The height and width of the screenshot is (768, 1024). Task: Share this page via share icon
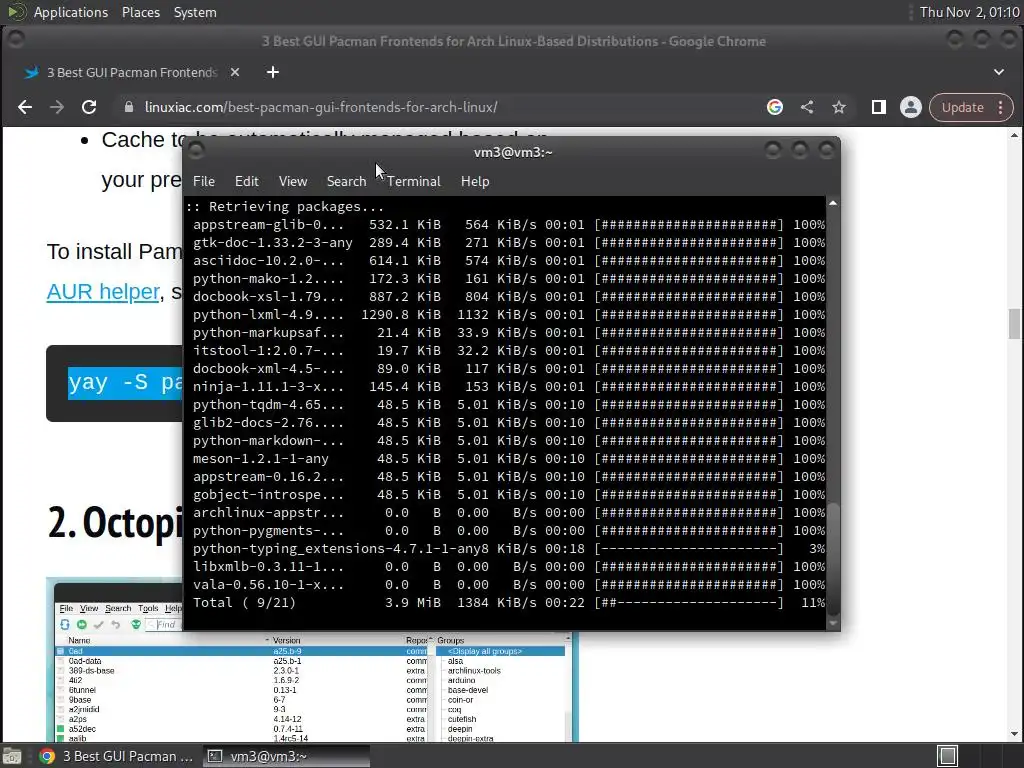coord(807,107)
